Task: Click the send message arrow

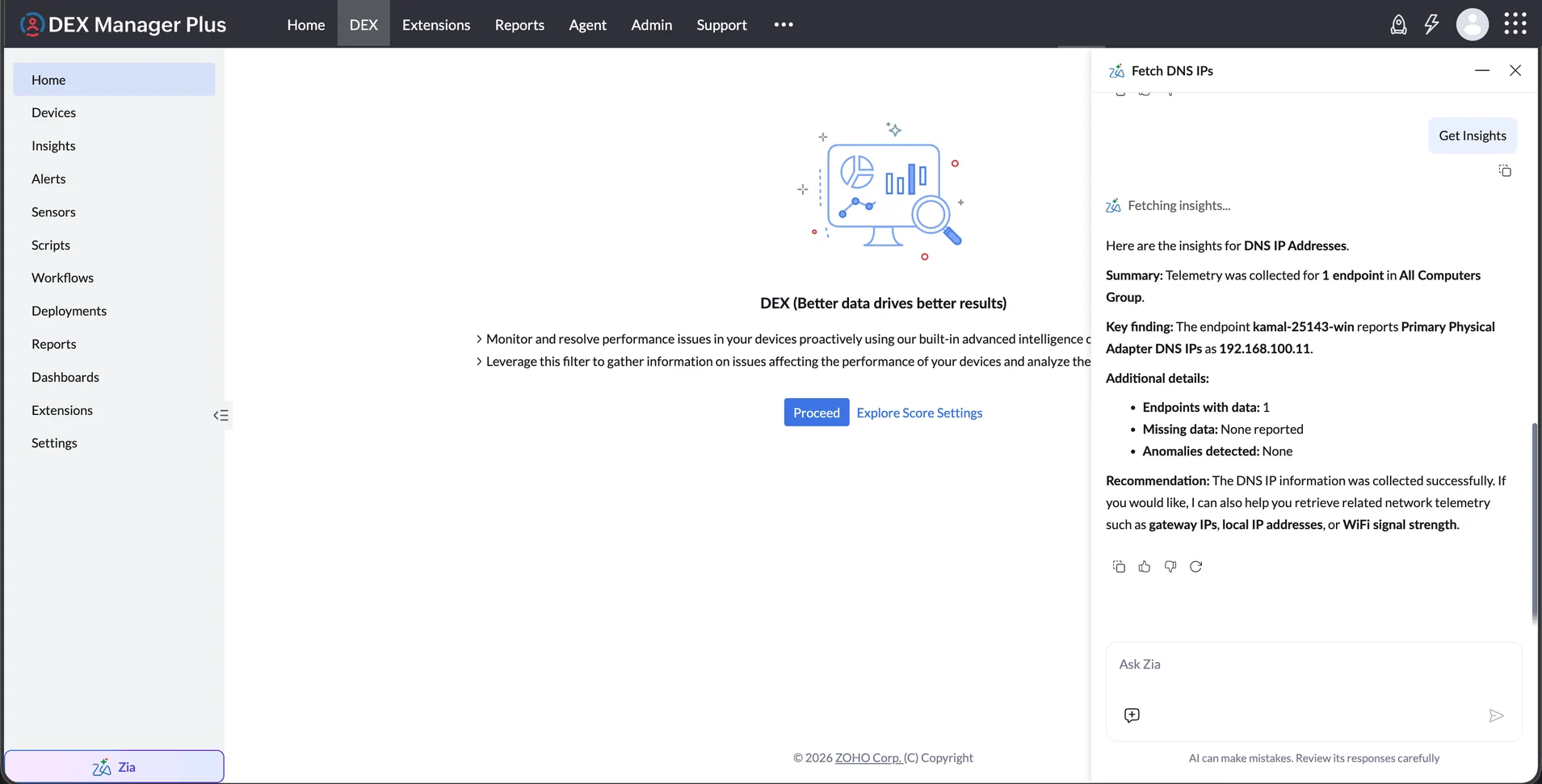Action: 1496,715
